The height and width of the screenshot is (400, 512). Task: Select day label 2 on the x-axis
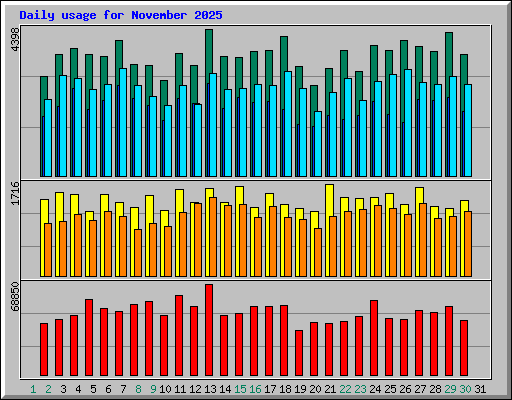(x=48, y=389)
